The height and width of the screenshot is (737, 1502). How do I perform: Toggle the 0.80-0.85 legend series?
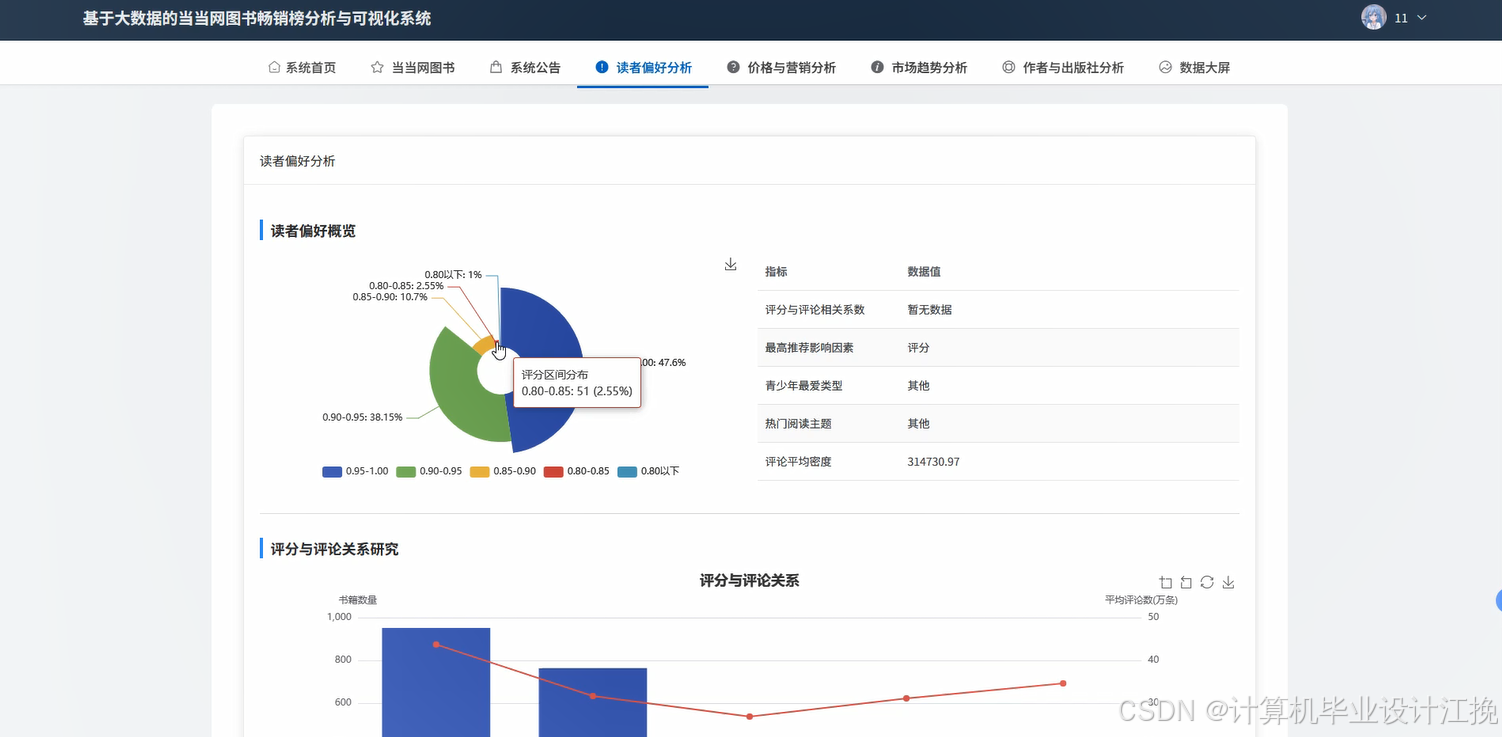pyautogui.click(x=577, y=471)
